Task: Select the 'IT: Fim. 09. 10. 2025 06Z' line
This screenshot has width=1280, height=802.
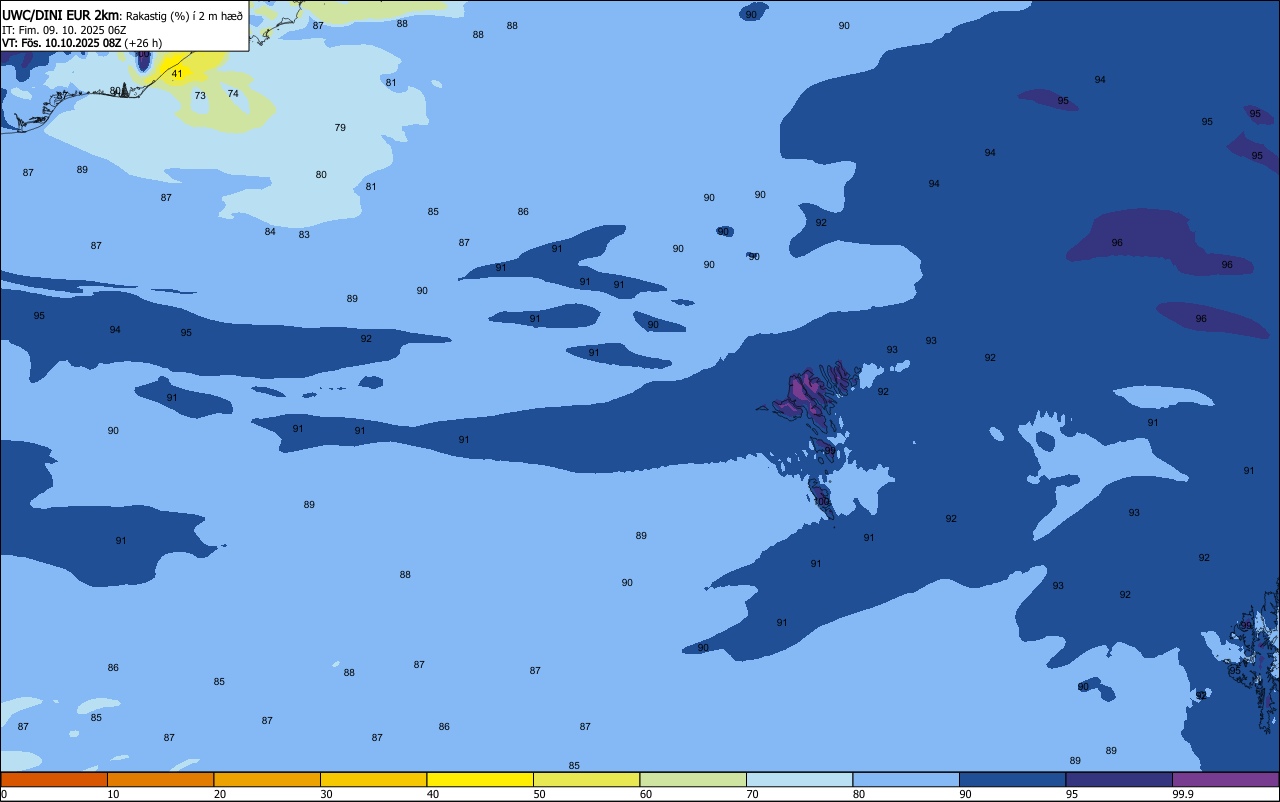Action: [64, 30]
